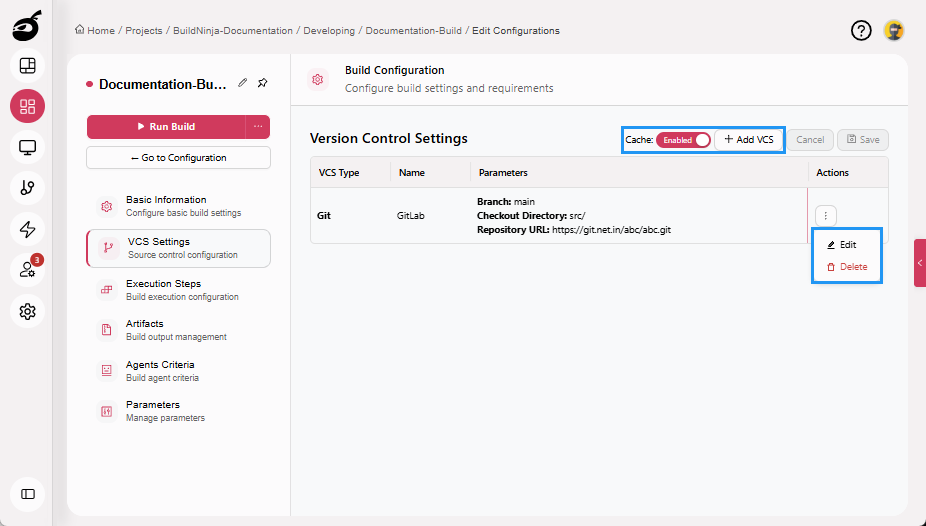Click the Add VCS button

[x=749, y=140]
